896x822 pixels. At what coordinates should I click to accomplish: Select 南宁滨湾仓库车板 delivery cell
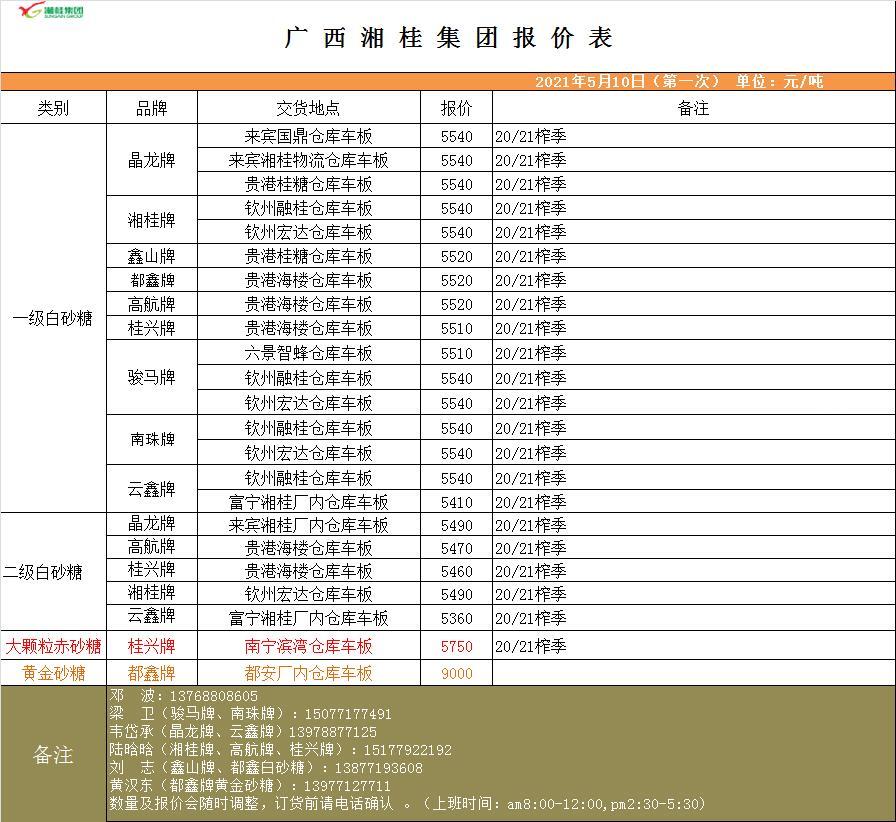point(308,646)
